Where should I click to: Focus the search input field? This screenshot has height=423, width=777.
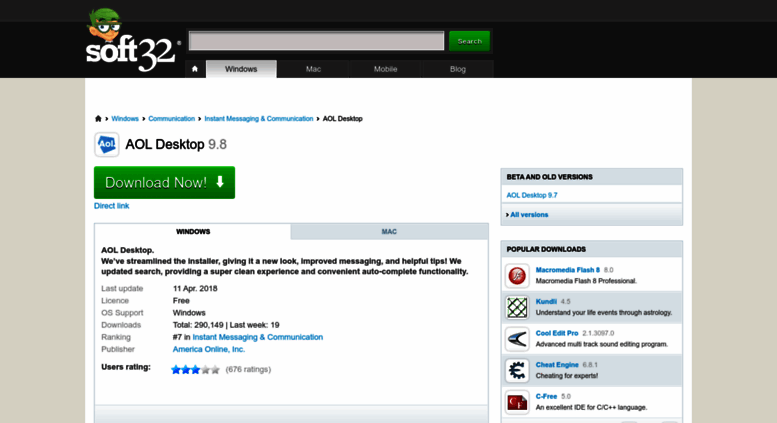click(x=317, y=41)
